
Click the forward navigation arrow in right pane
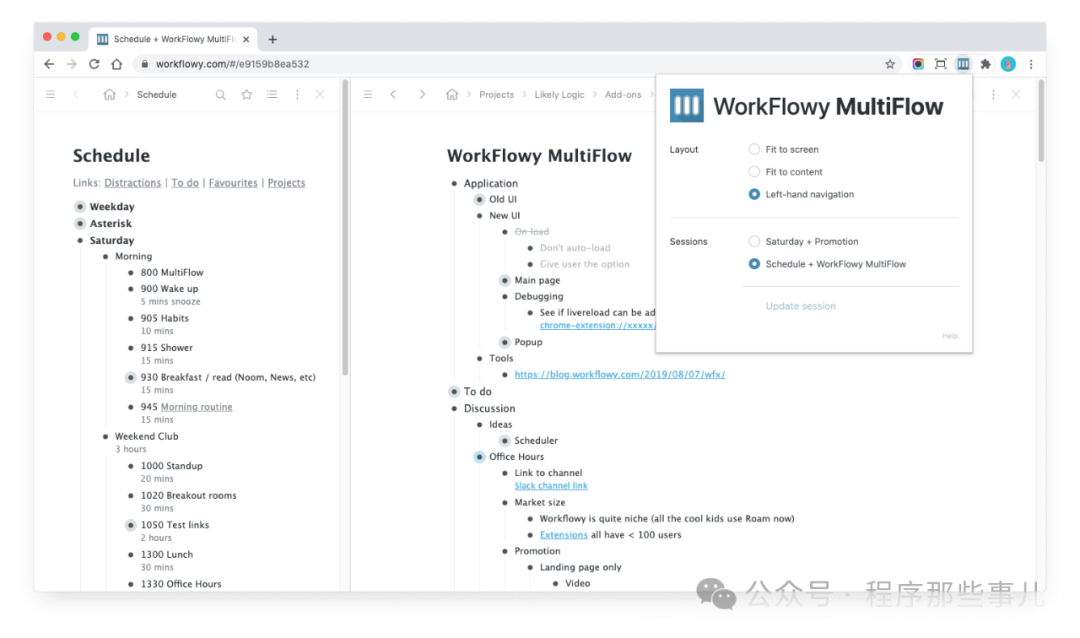423,94
